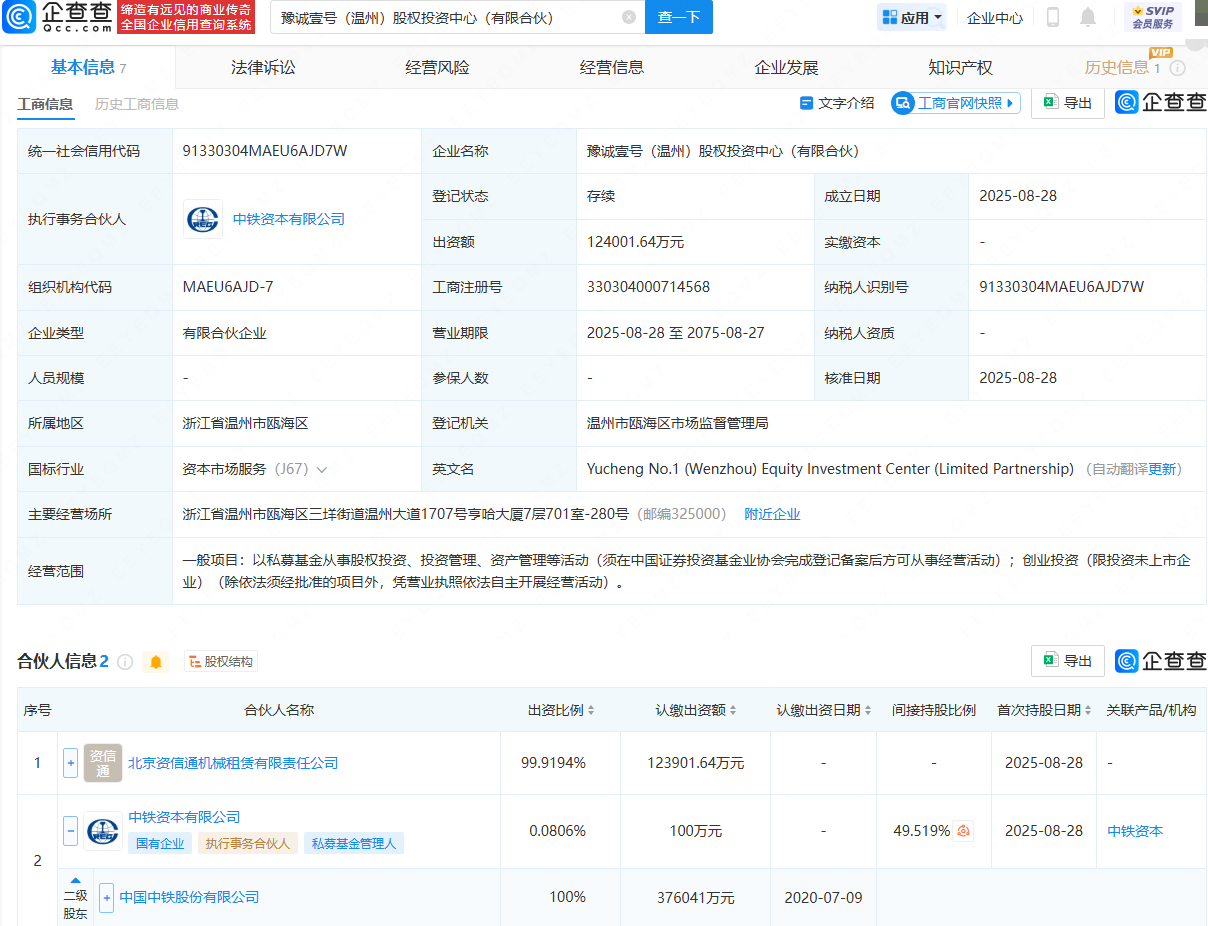The image size is (1208, 926).
Task: Sort by 首次持股日期 column
Action: [1087, 710]
